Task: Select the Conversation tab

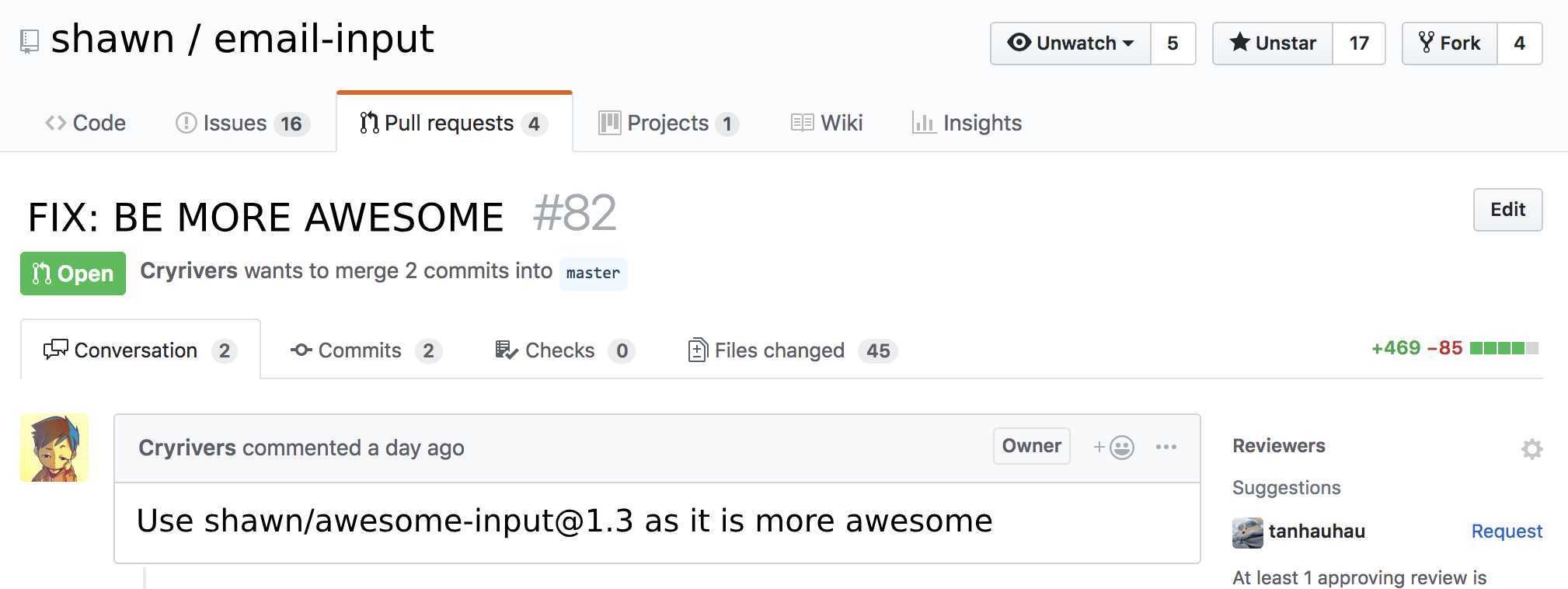Action: click(x=141, y=350)
